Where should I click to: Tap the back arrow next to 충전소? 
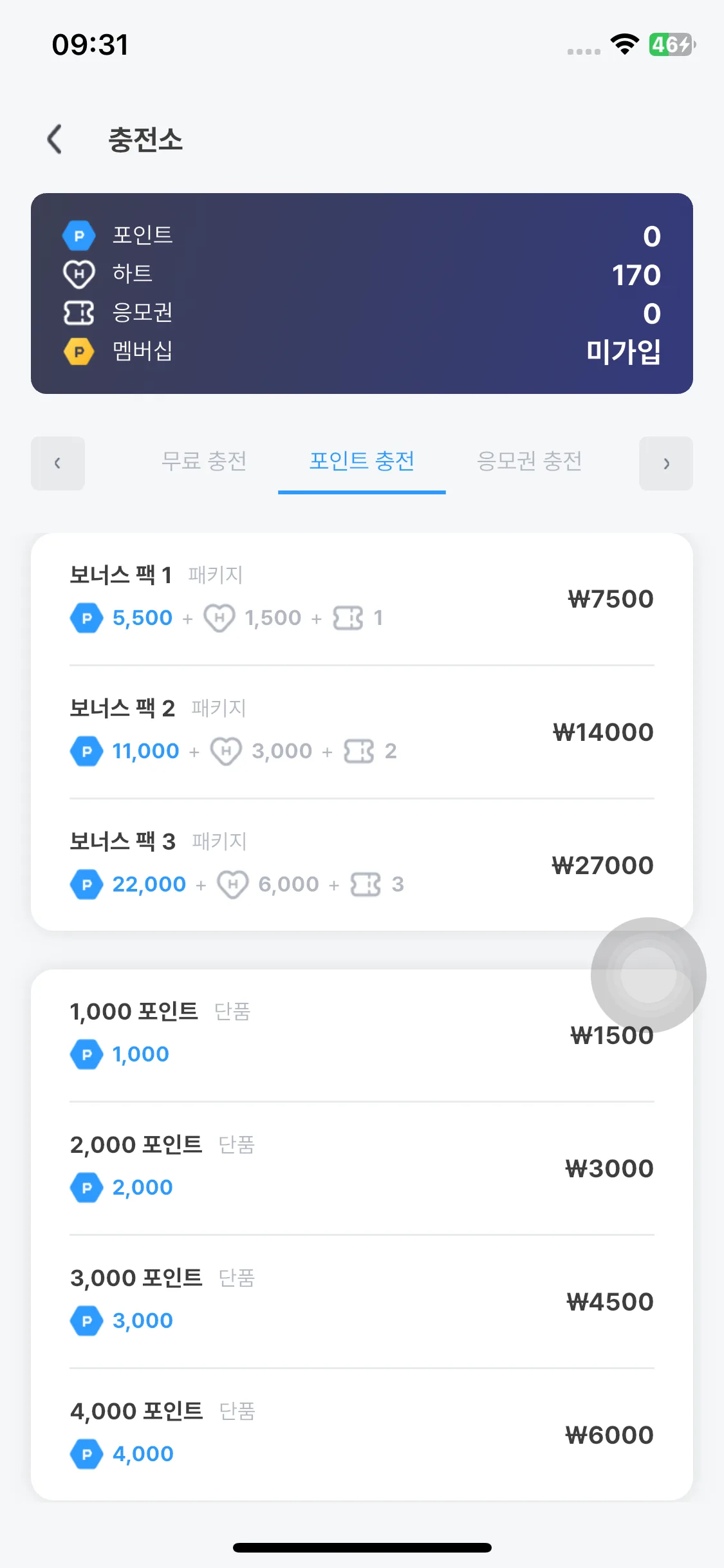click(55, 139)
